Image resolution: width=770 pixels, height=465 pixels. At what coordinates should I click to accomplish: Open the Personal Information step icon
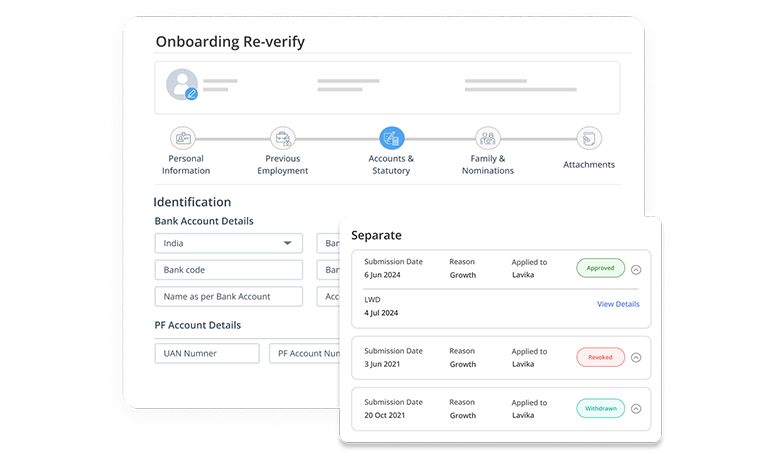183,138
